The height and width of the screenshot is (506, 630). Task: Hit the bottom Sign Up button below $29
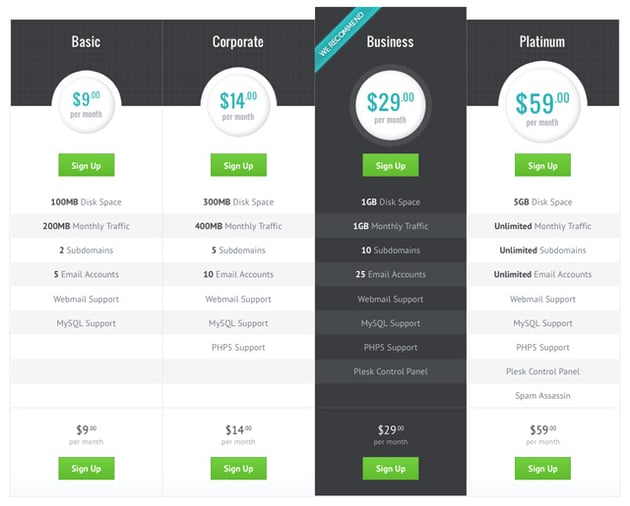[390, 468]
